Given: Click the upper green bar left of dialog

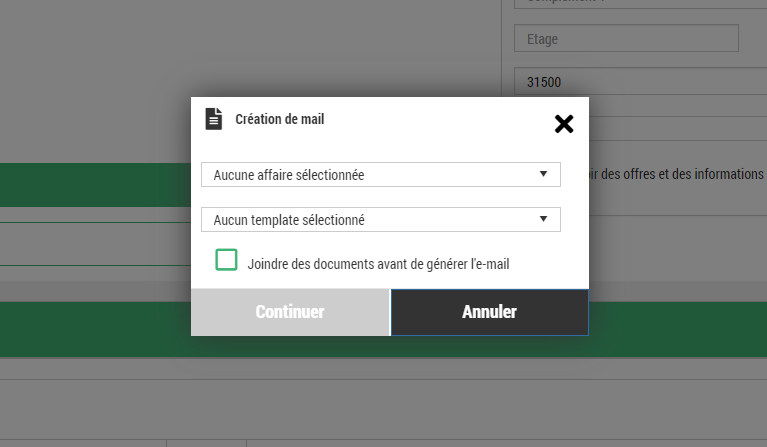Looking at the screenshot, I should [x=95, y=184].
